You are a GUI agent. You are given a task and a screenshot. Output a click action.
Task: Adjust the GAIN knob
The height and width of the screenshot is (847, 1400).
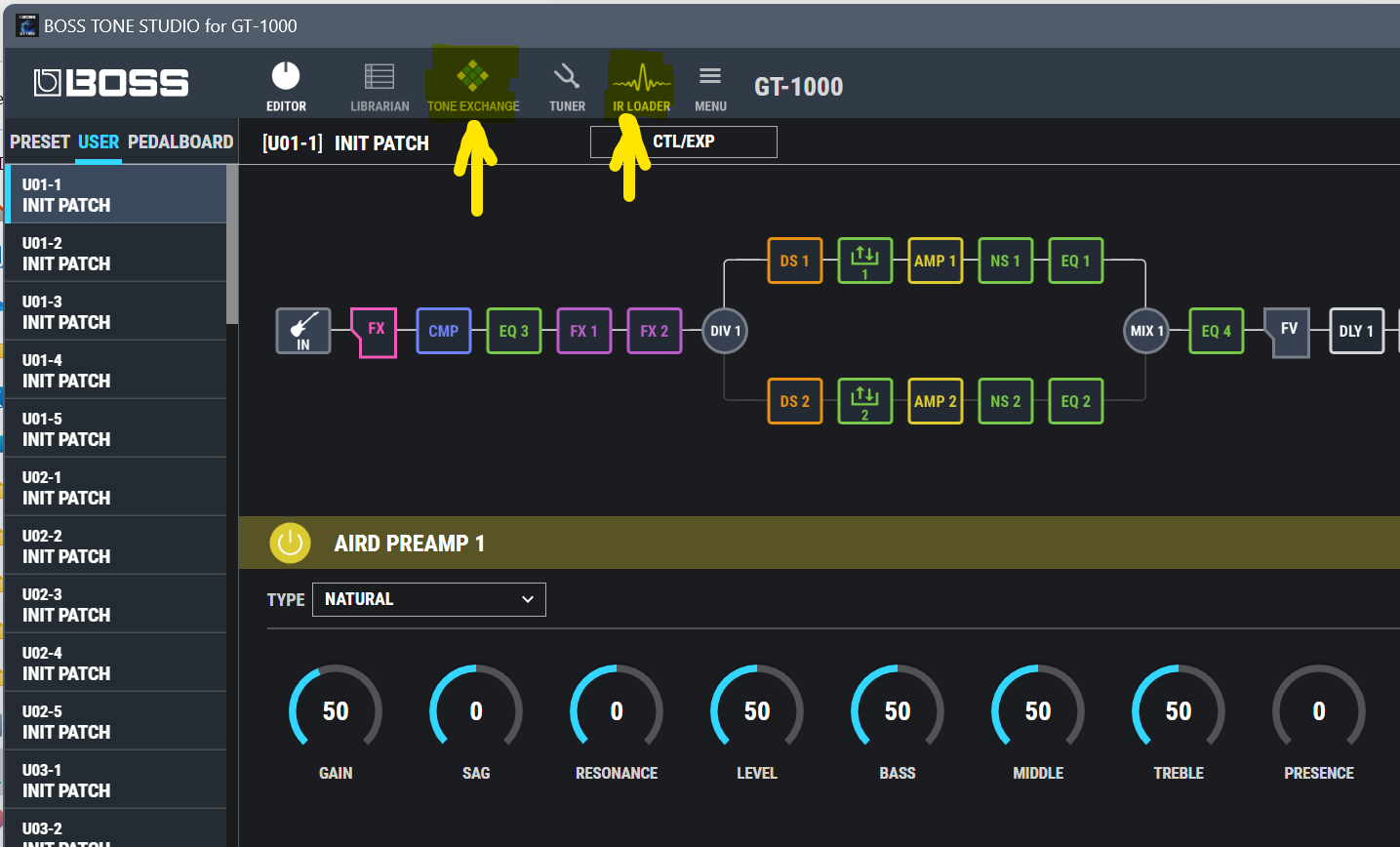336,711
